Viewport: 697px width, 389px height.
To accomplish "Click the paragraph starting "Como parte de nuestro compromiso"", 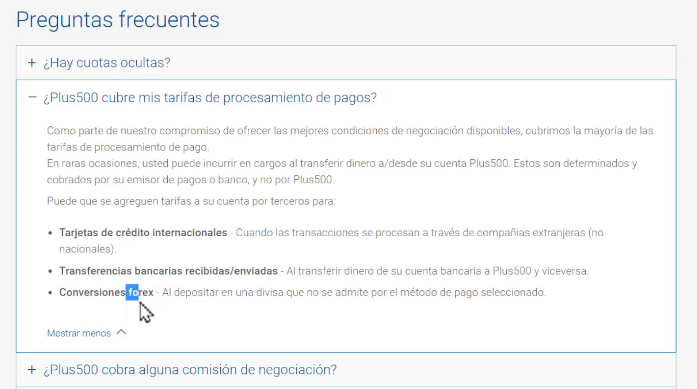I will [x=350, y=139].
